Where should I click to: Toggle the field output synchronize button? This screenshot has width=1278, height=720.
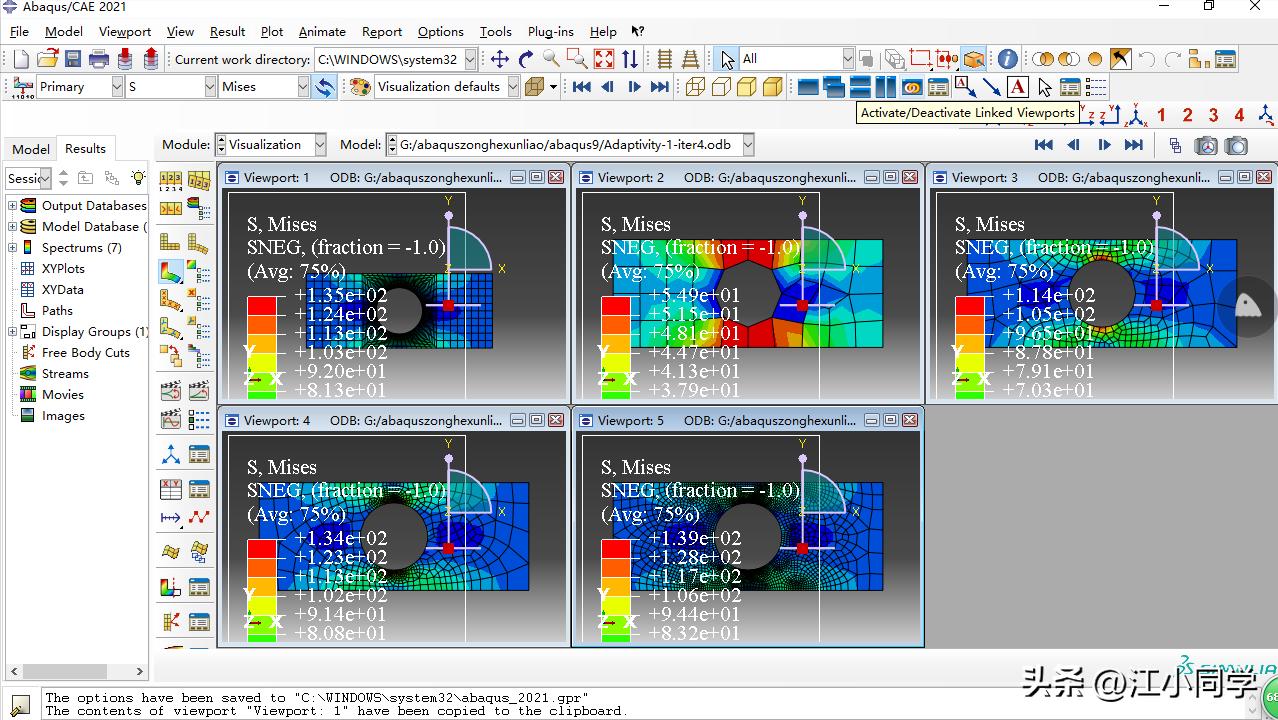pyautogui.click(x=324, y=87)
